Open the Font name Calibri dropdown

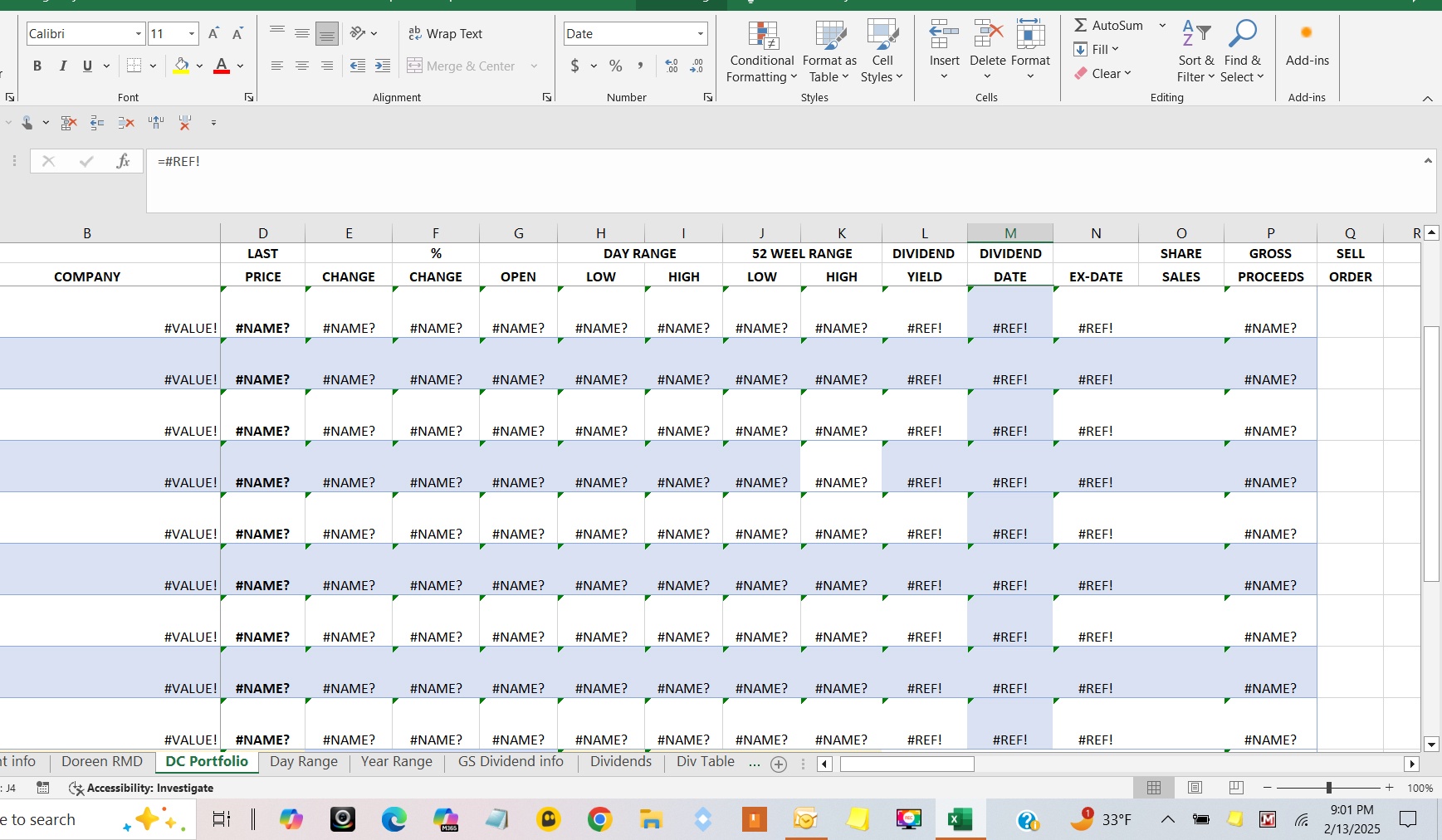click(x=139, y=34)
